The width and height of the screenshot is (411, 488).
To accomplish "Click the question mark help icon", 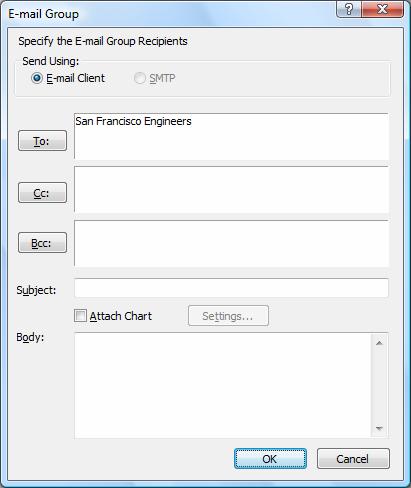I will click(x=348, y=9).
